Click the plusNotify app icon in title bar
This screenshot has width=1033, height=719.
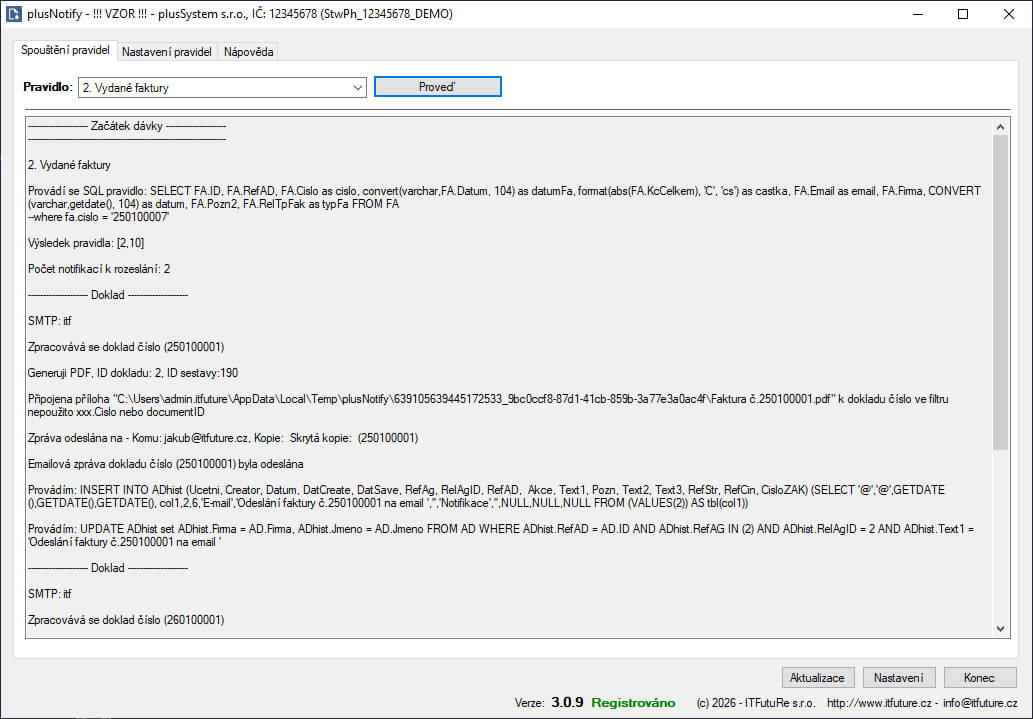coord(14,14)
